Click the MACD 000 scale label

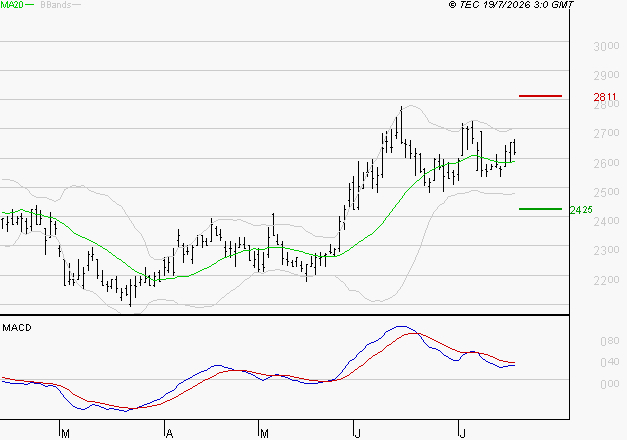pos(610,384)
